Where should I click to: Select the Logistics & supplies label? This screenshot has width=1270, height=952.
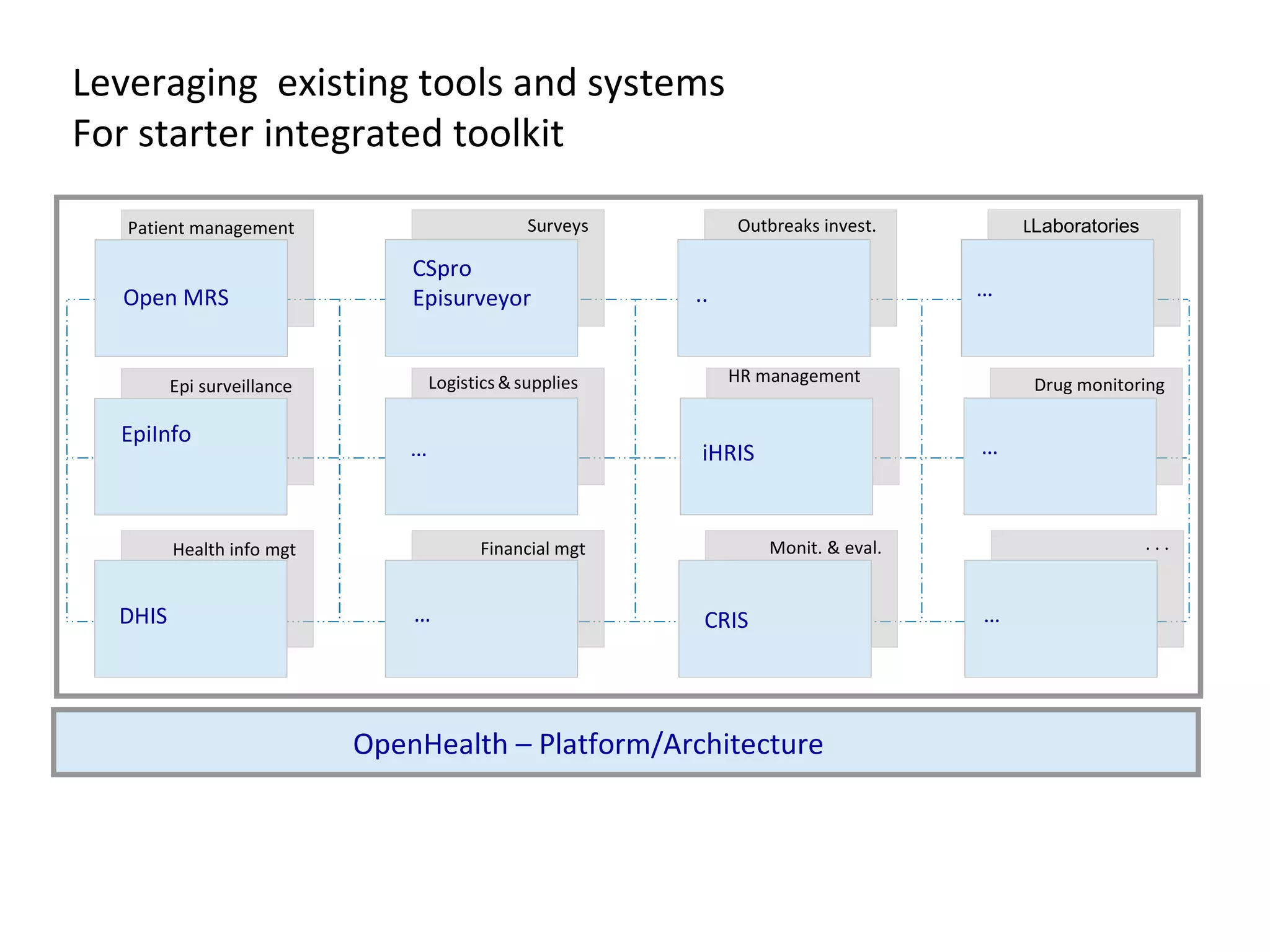tap(503, 383)
